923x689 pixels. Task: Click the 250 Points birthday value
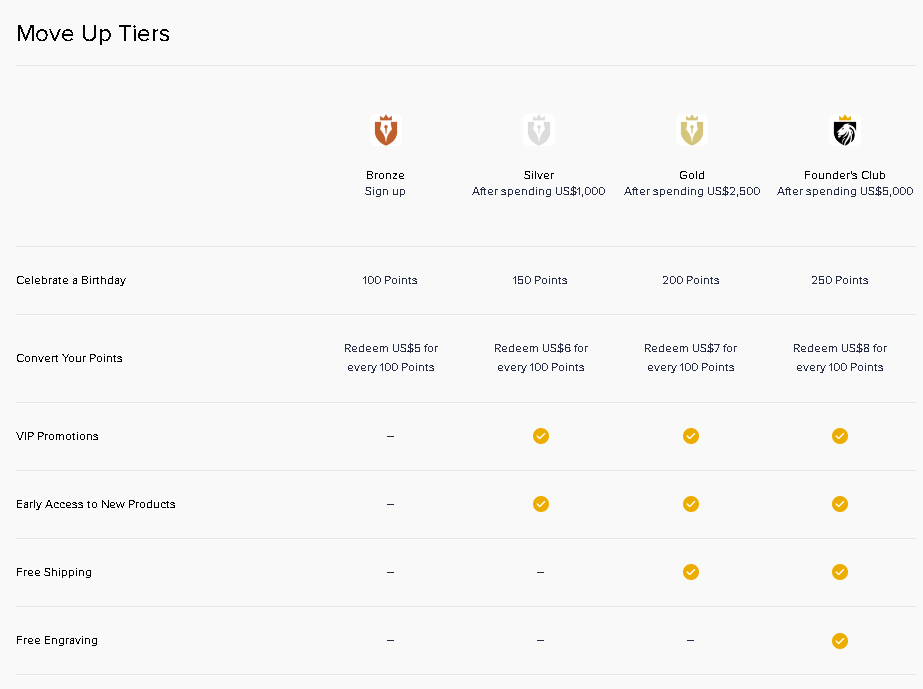840,280
